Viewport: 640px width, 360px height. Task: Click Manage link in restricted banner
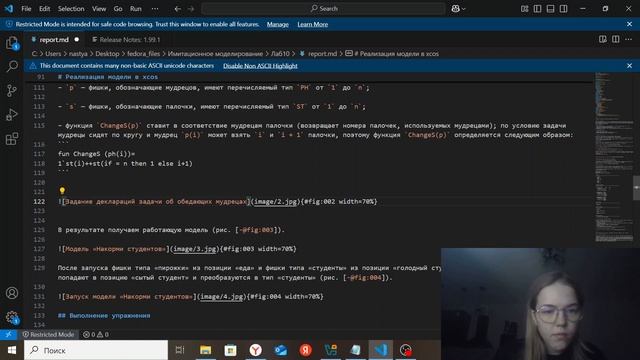click(x=278, y=24)
